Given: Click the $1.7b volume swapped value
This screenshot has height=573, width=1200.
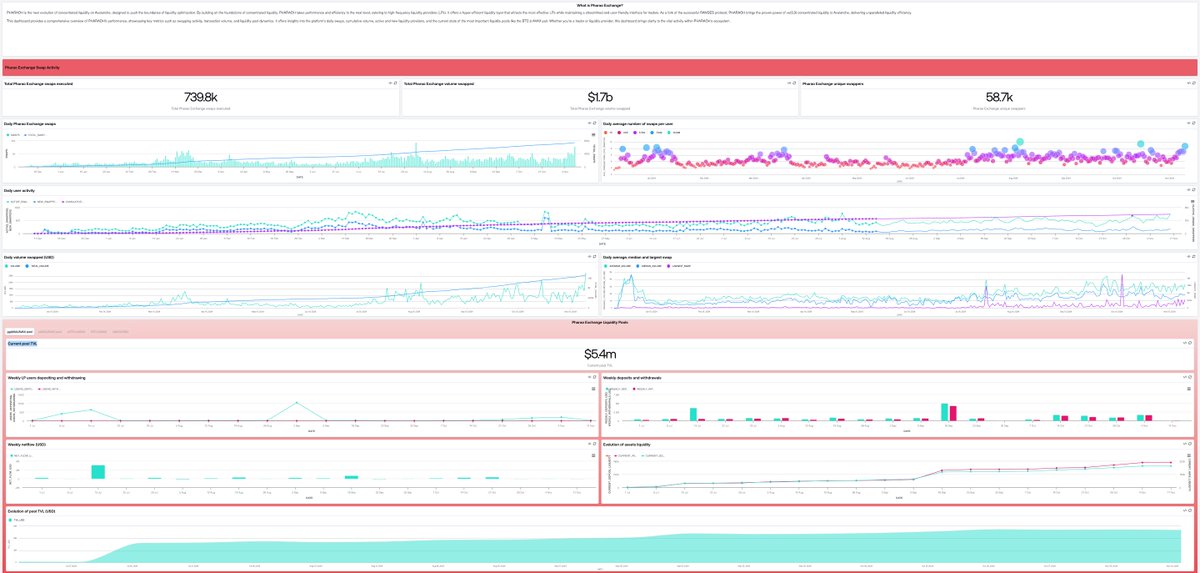Looking at the screenshot, I should click(600, 96).
